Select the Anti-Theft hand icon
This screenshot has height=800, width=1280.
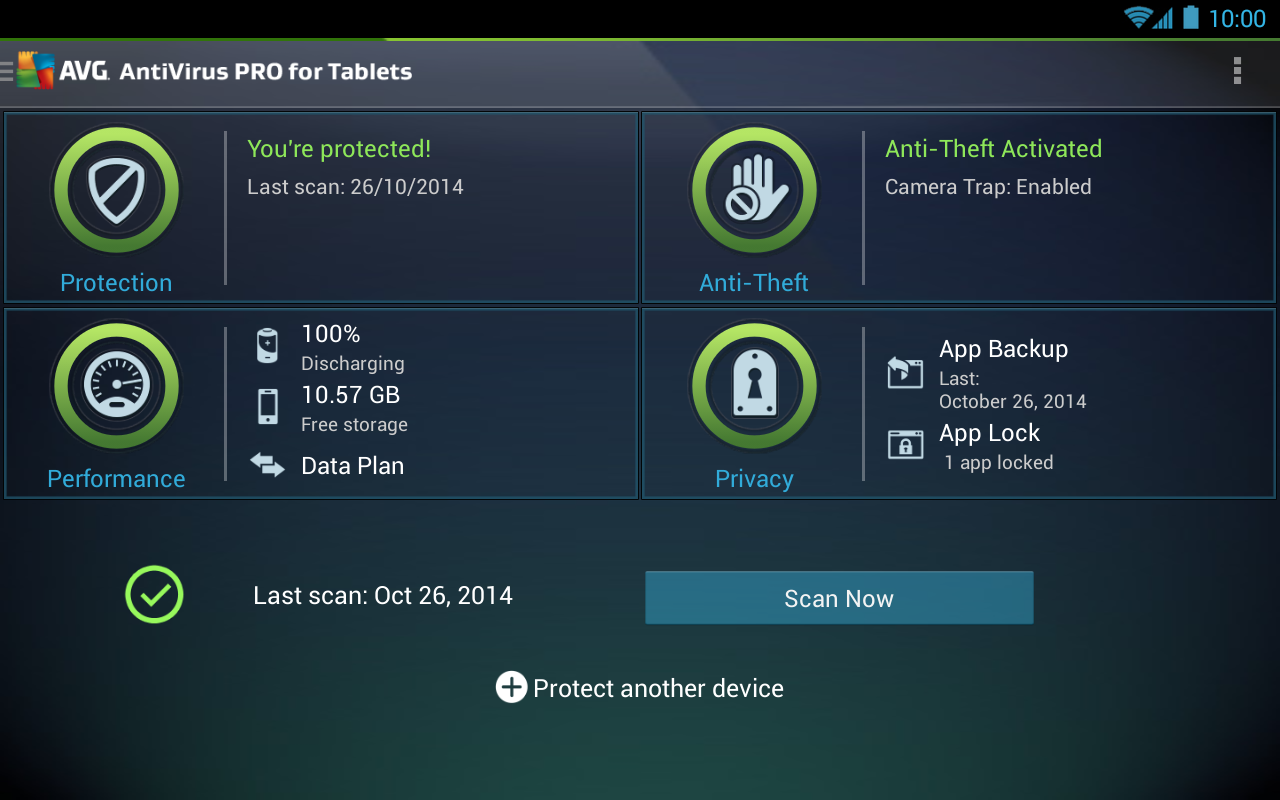[754, 189]
